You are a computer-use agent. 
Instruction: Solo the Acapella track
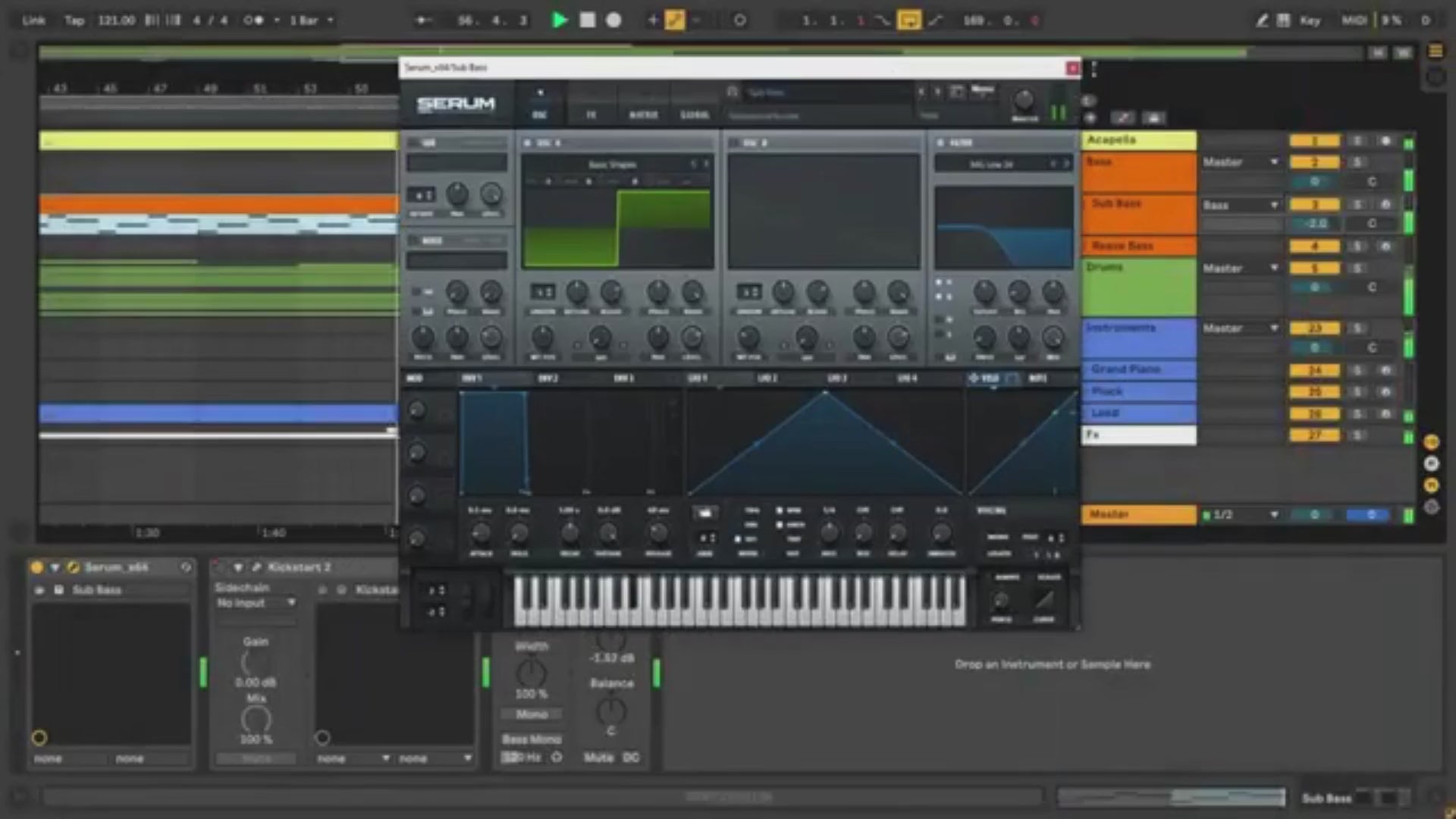[x=1357, y=141]
